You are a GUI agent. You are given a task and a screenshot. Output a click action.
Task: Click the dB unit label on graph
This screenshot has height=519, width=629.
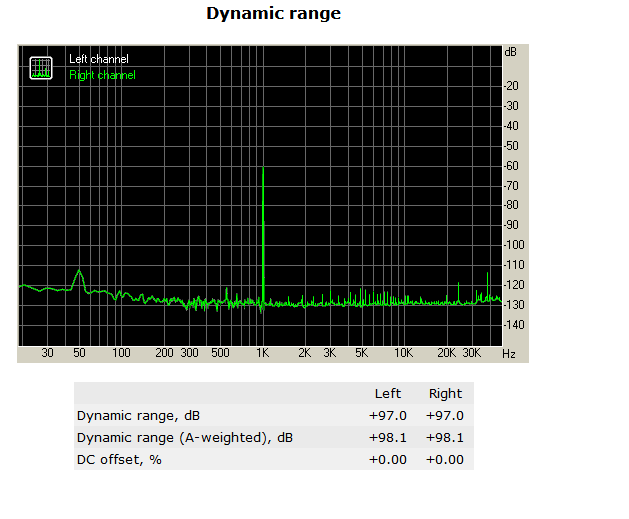pos(511,52)
